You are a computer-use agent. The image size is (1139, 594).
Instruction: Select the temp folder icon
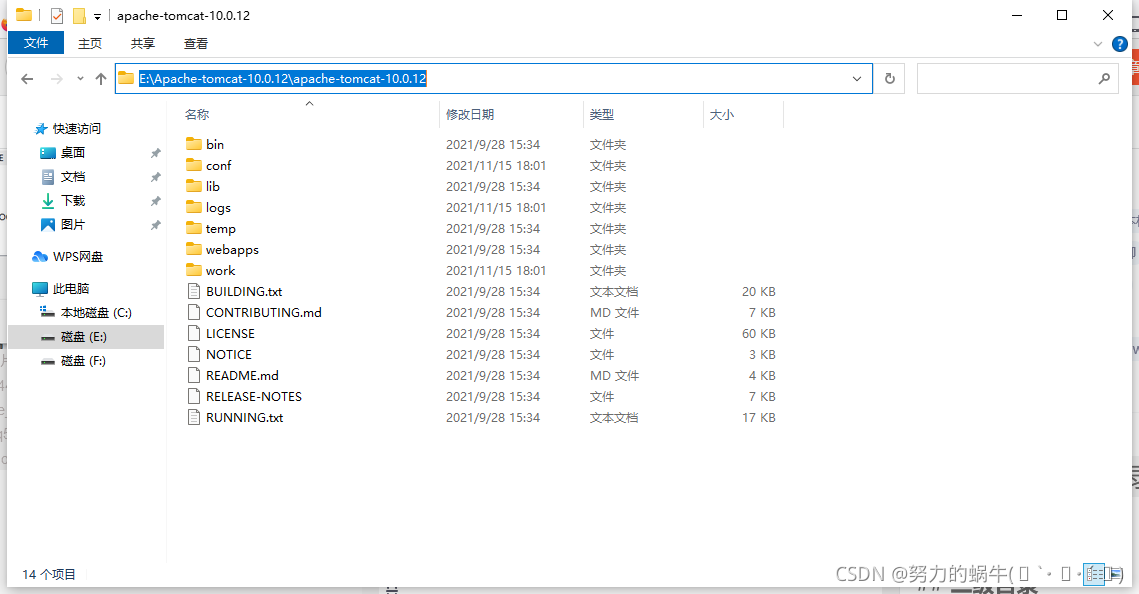coord(193,228)
